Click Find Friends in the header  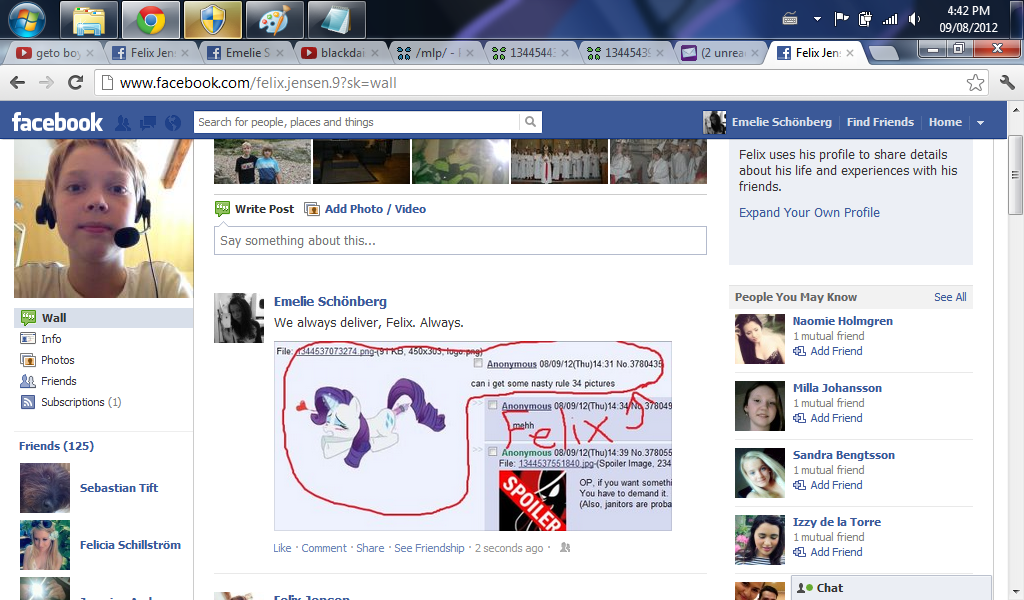click(880, 122)
